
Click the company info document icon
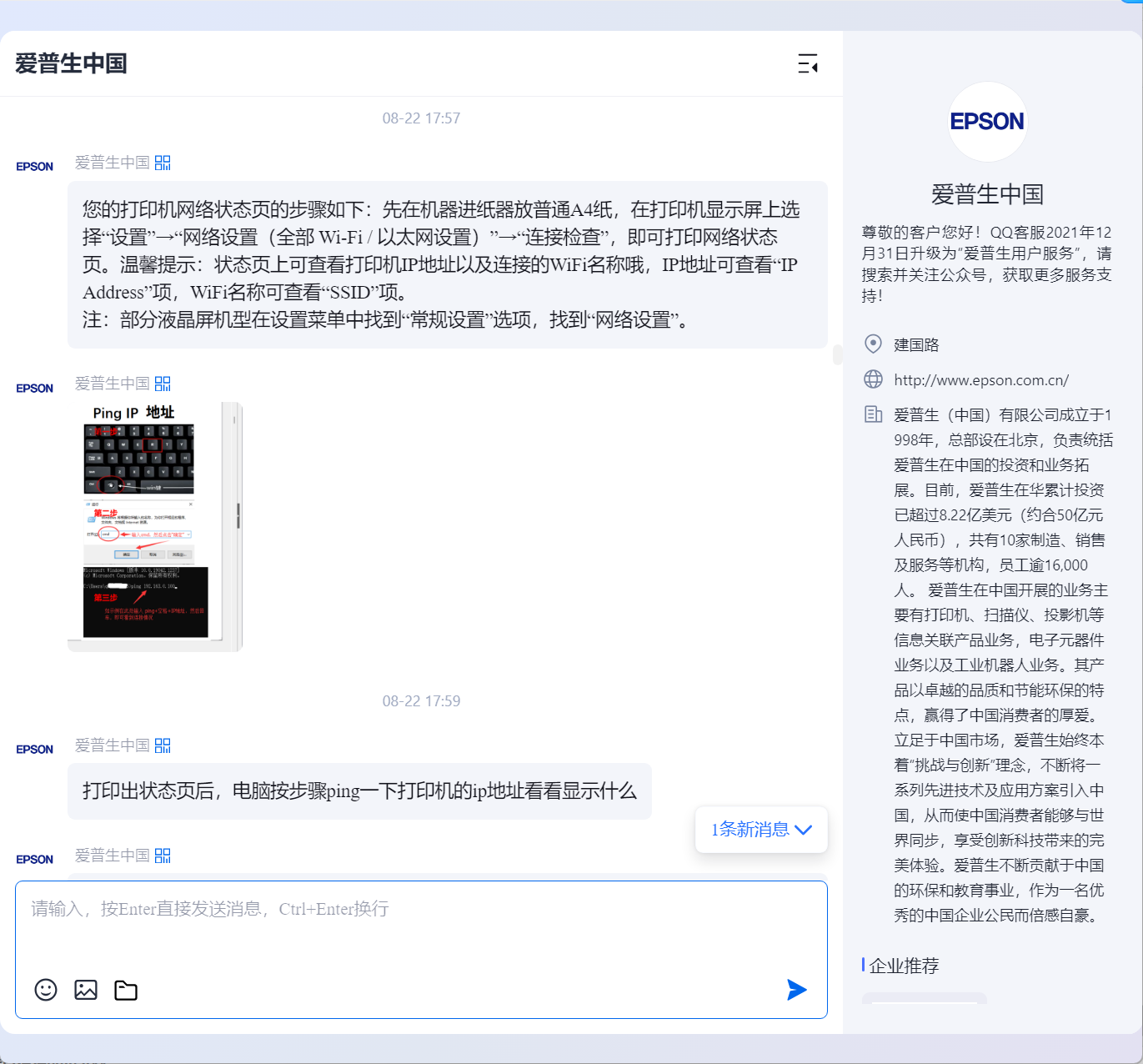point(873,414)
